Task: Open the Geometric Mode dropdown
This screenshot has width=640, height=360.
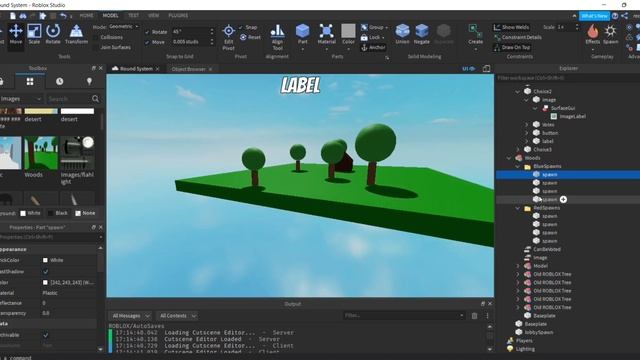Action: (124, 27)
